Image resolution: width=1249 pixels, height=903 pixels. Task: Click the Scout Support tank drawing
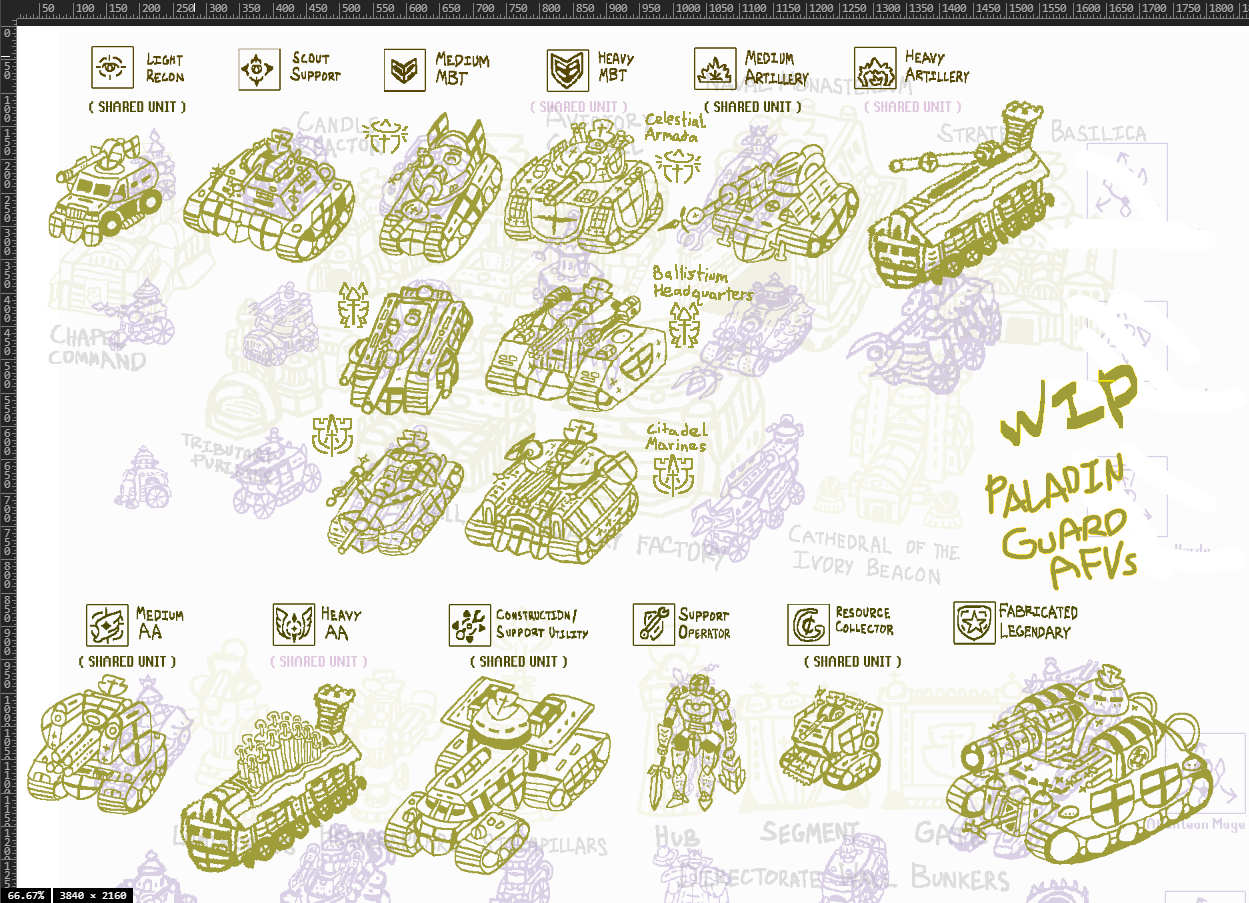[268, 197]
